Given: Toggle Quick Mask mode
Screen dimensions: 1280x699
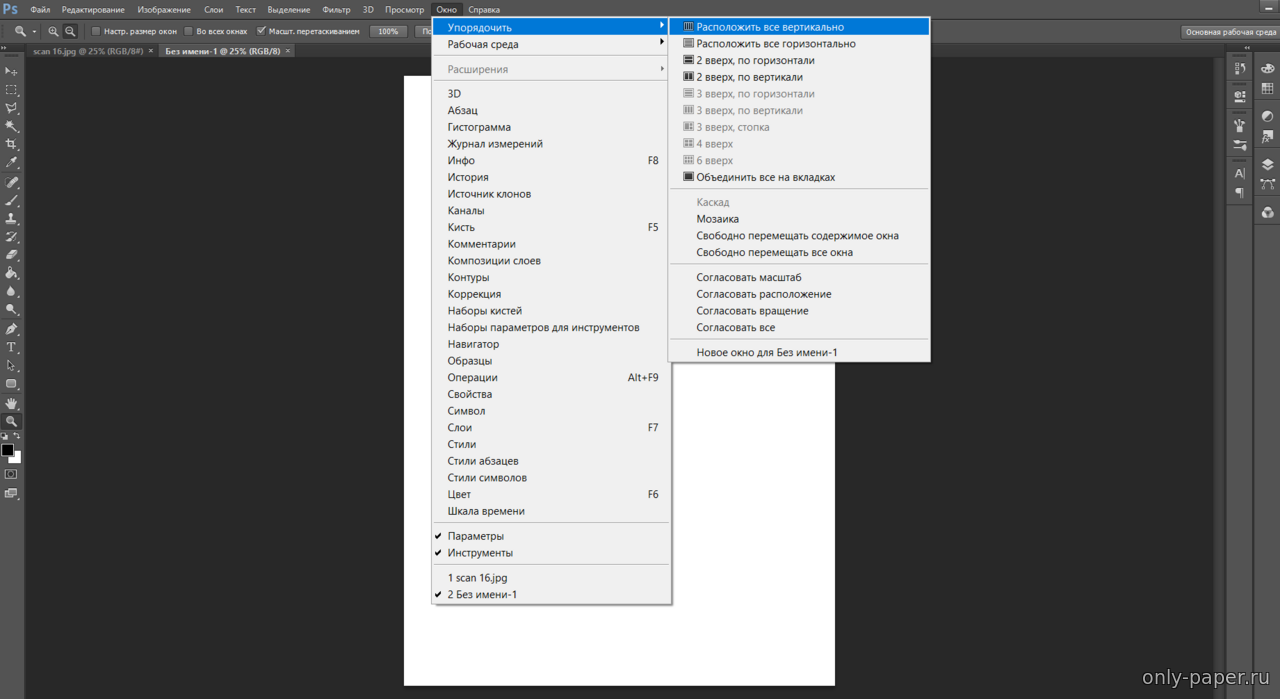Looking at the screenshot, I should pyautogui.click(x=11, y=475).
